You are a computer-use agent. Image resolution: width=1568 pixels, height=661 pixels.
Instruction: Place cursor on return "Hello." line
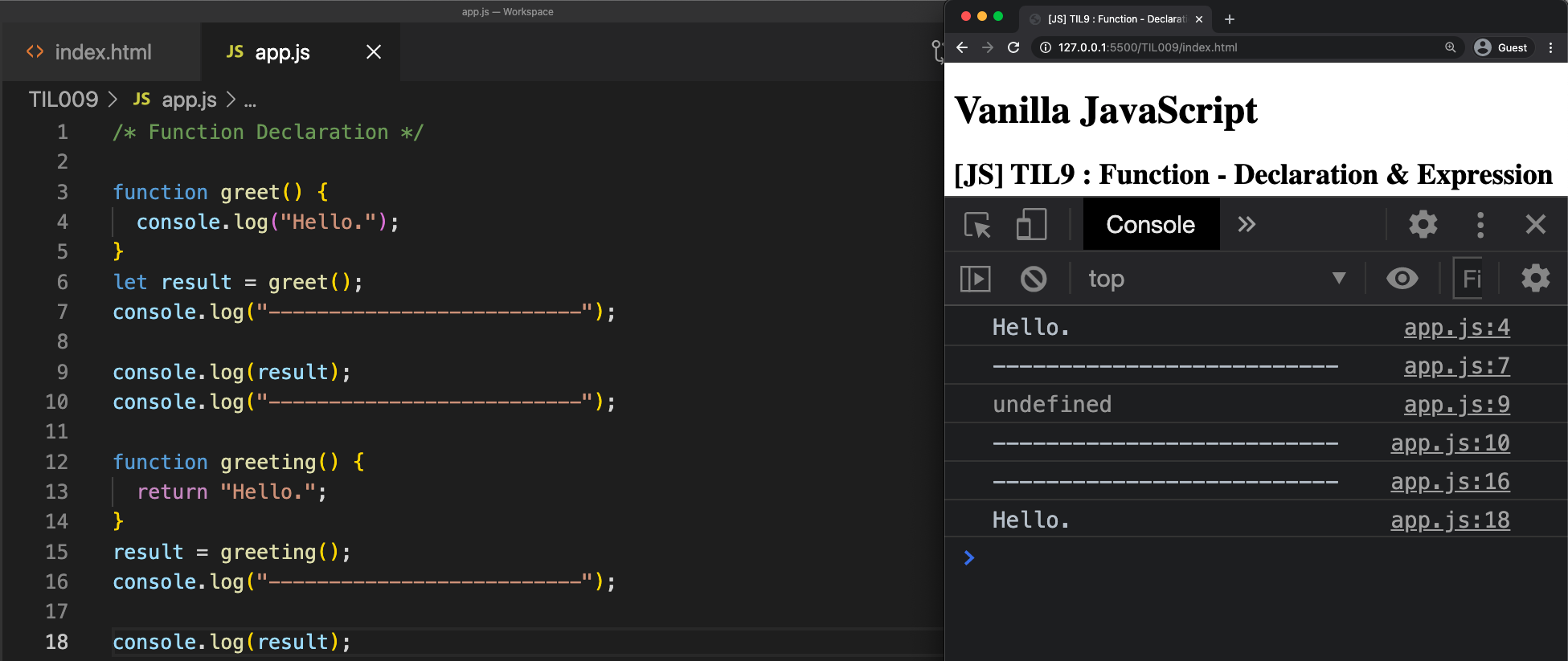[x=231, y=492]
